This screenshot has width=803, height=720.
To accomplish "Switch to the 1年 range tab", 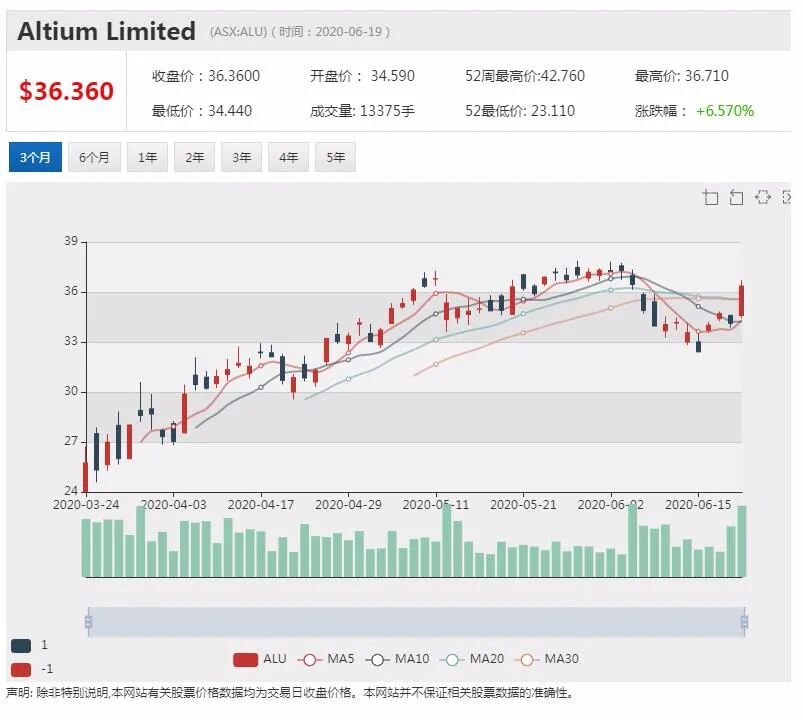I will [x=147, y=157].
